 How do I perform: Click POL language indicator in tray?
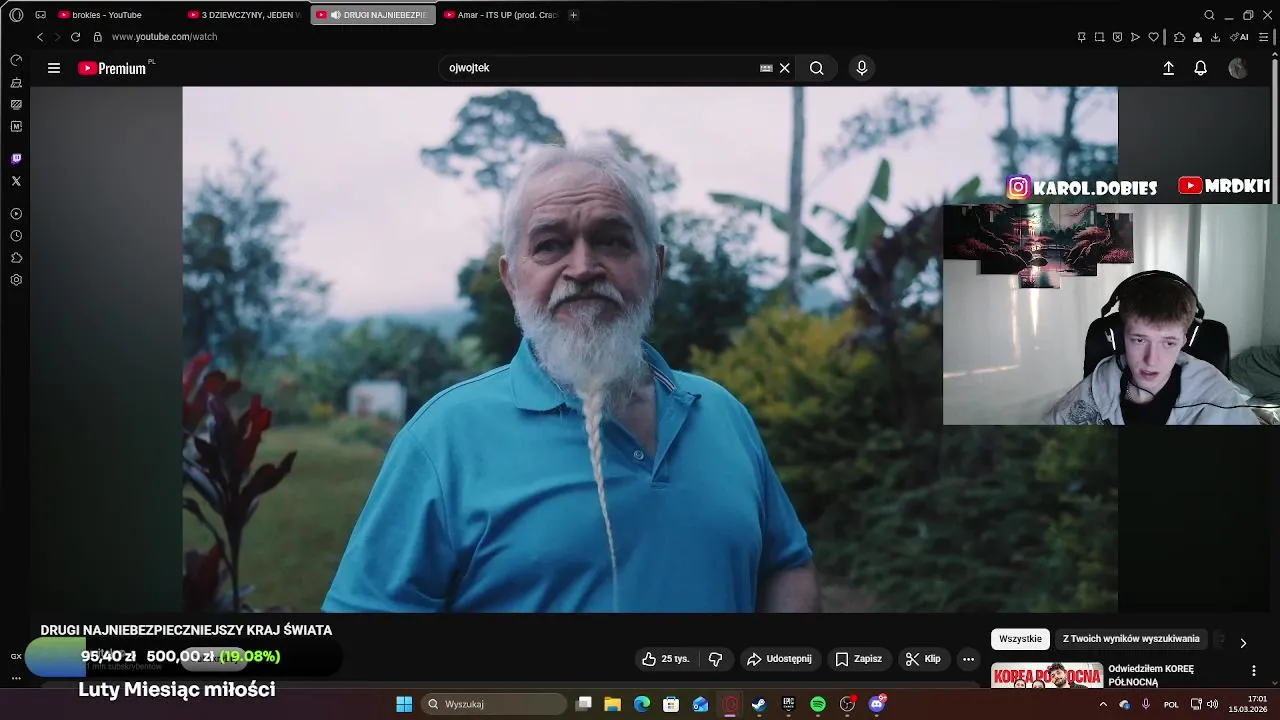1172,704
